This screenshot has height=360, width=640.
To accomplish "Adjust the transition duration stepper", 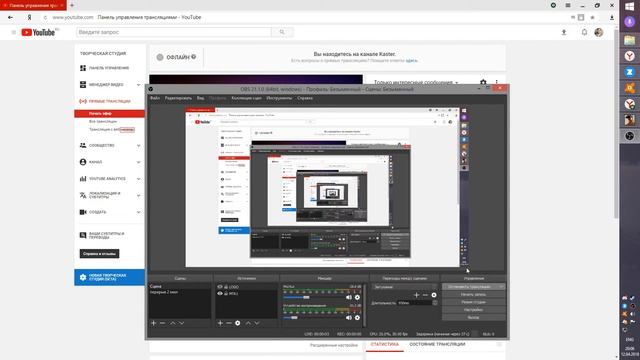I will [x=435, y=303].
